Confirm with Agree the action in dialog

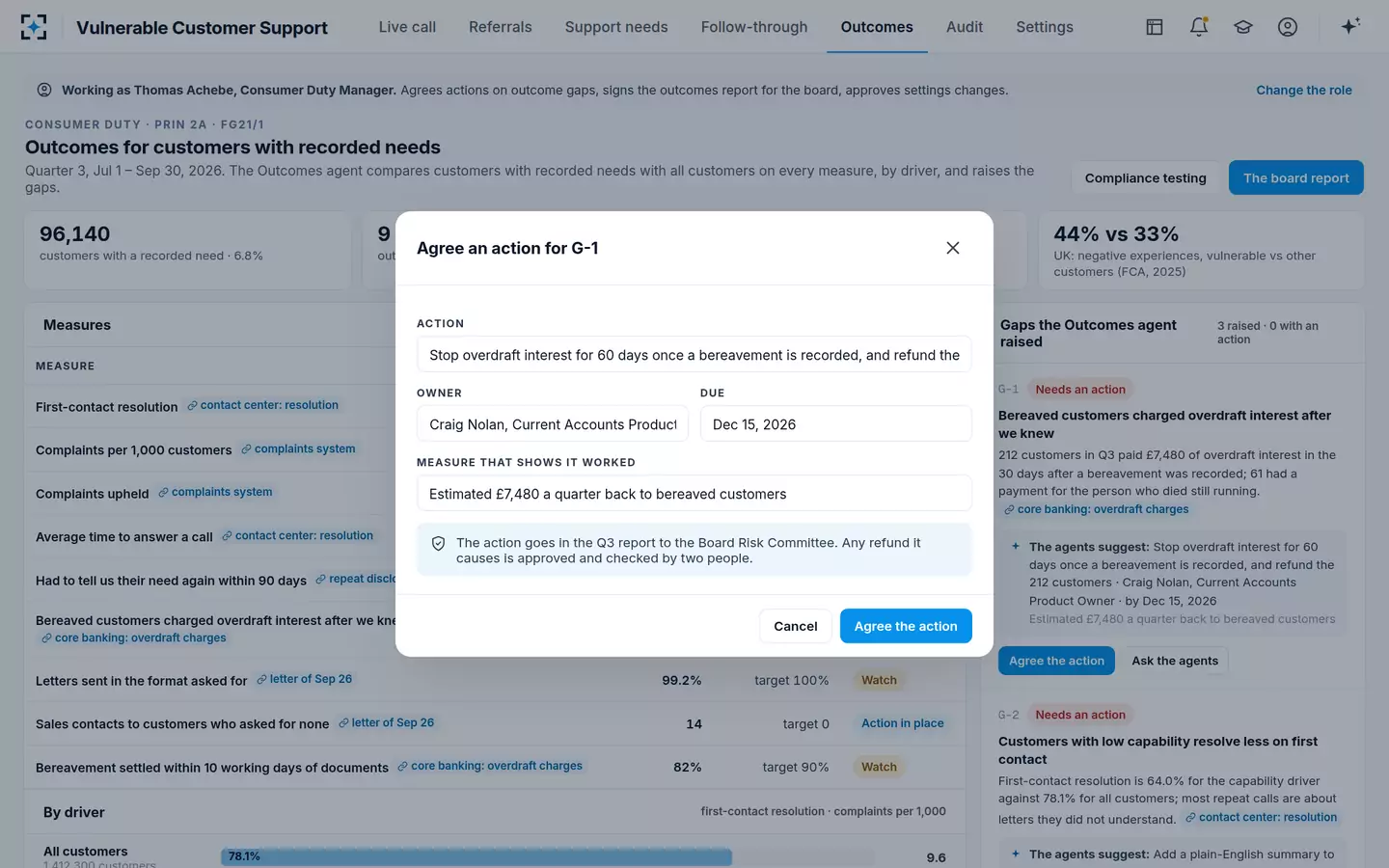click(x=906, y=626)
